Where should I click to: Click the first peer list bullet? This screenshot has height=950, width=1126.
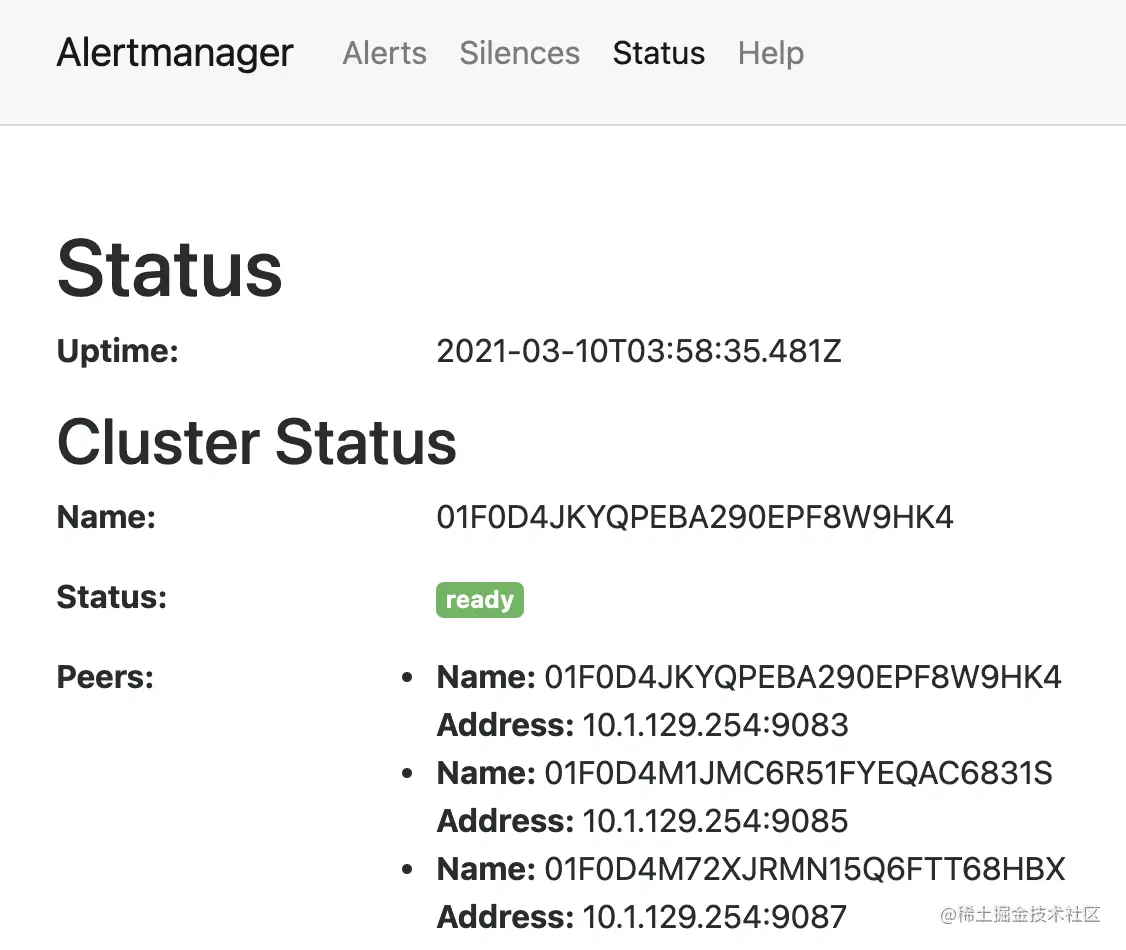click(x=405, y=677)
